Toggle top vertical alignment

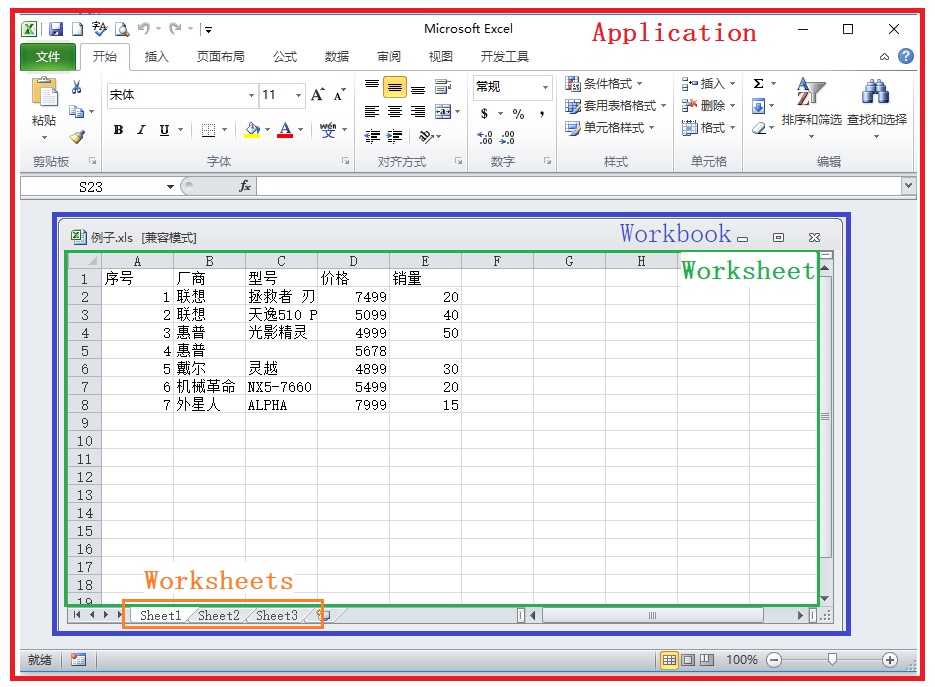click(x=372, y=86)
